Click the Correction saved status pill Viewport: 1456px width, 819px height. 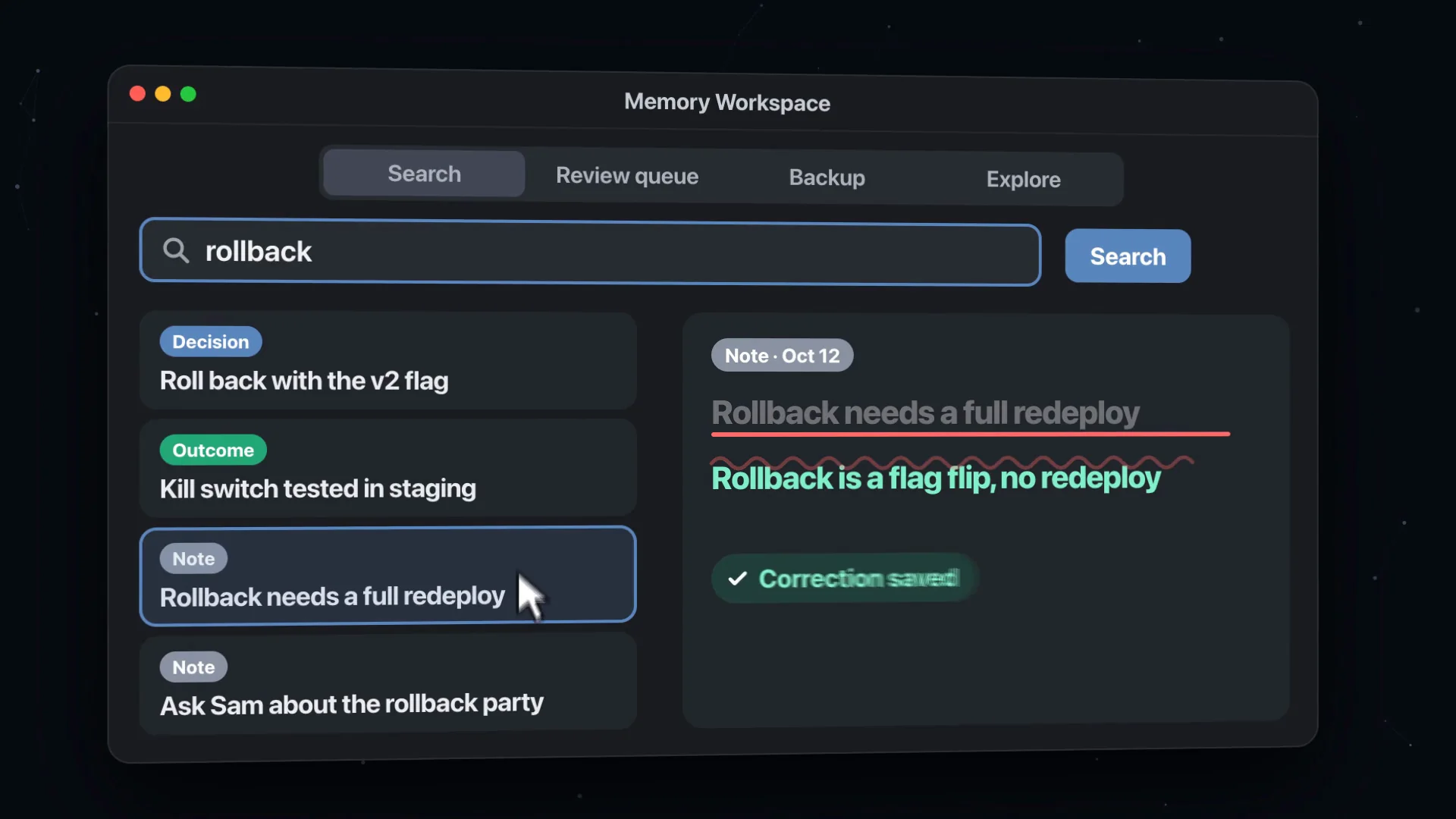coord(844,579)
